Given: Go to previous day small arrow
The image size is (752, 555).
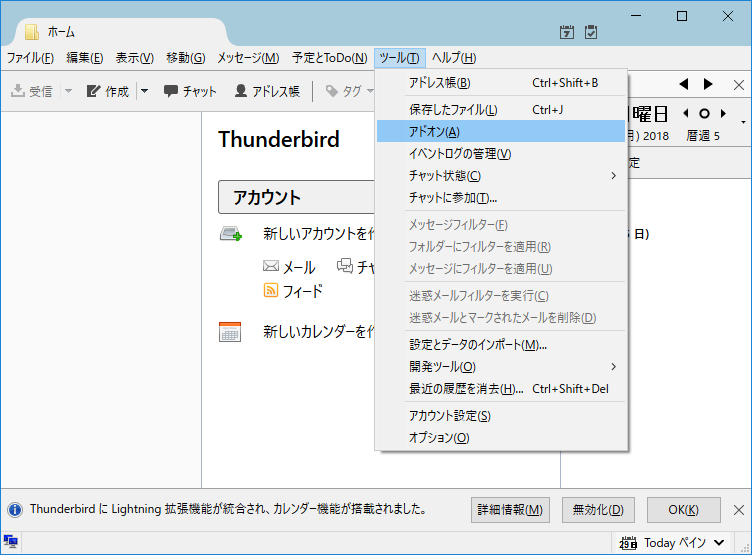Looking at the screenshot, I should tap(686, 114).
